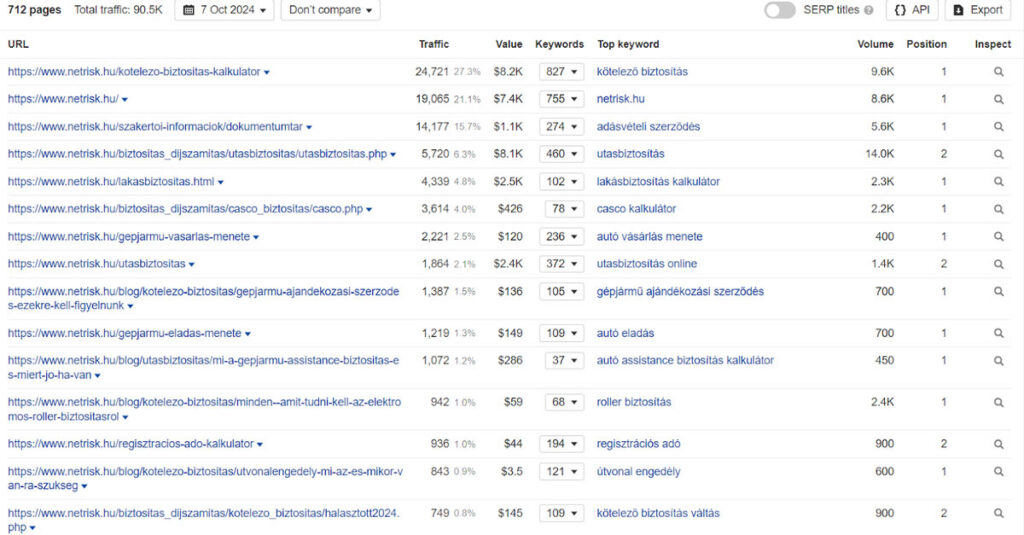Screen dimensions: 1024x535
Task: Open the 7 Oct 2024 date picker
Action: tap(225, 10)
